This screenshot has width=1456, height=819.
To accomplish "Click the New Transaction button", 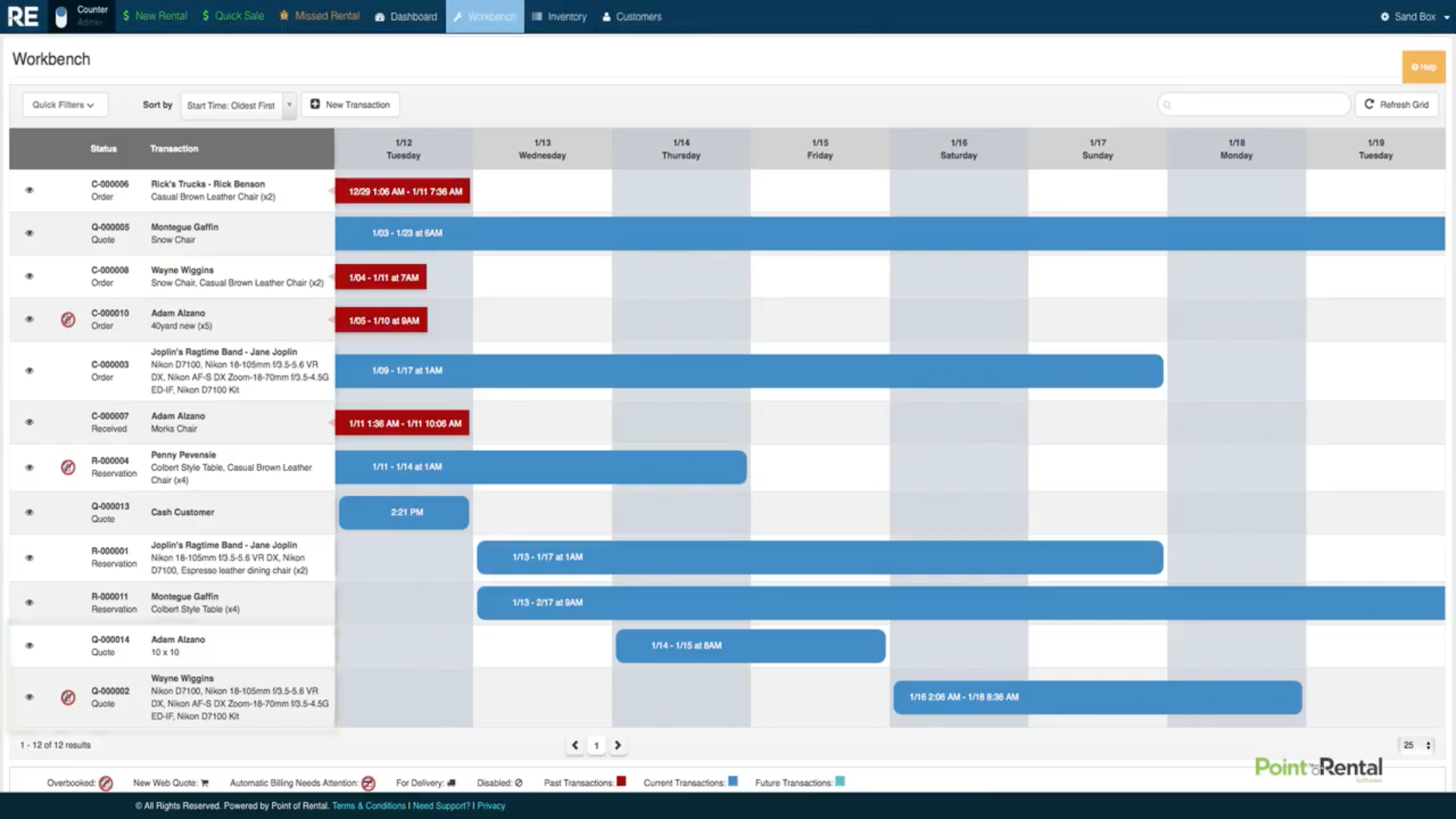I will 350,104.
